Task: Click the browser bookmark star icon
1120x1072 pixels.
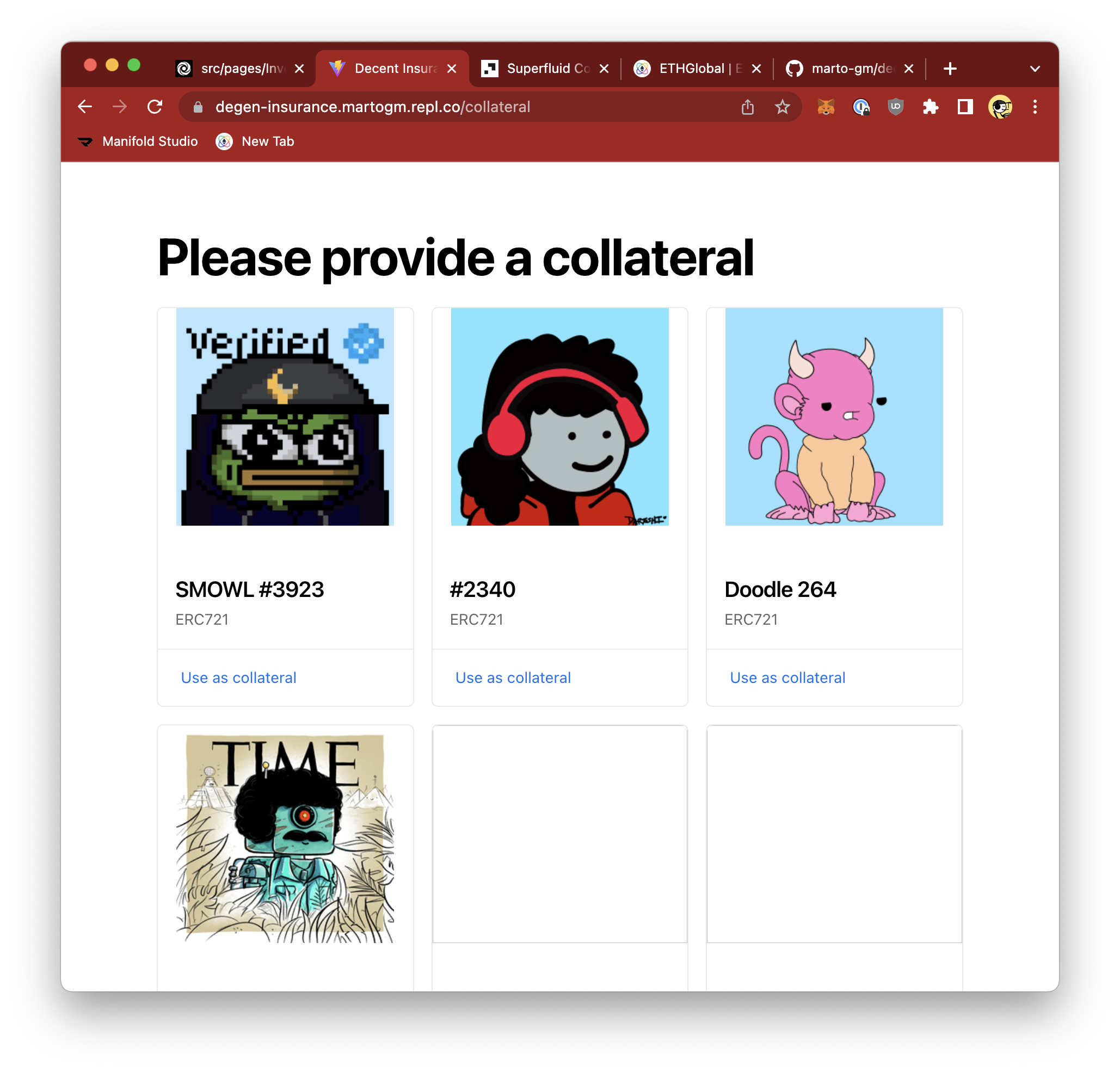Action: point(783,107)
